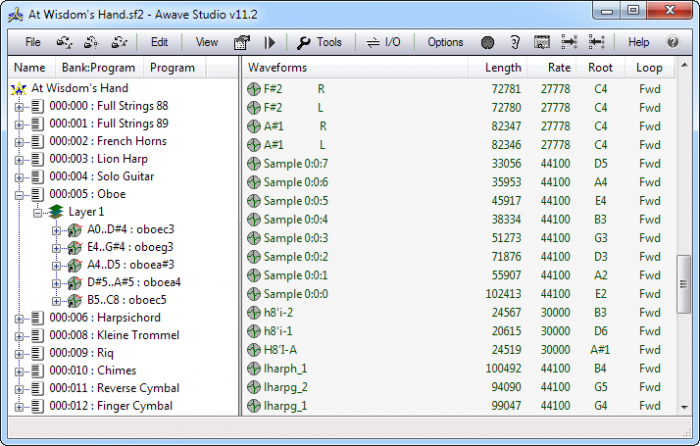The height and width of the screenshot is (446, 700).
Task: Expand the A0..D#4 oboec3 region
Action: (x=56, y=230)
